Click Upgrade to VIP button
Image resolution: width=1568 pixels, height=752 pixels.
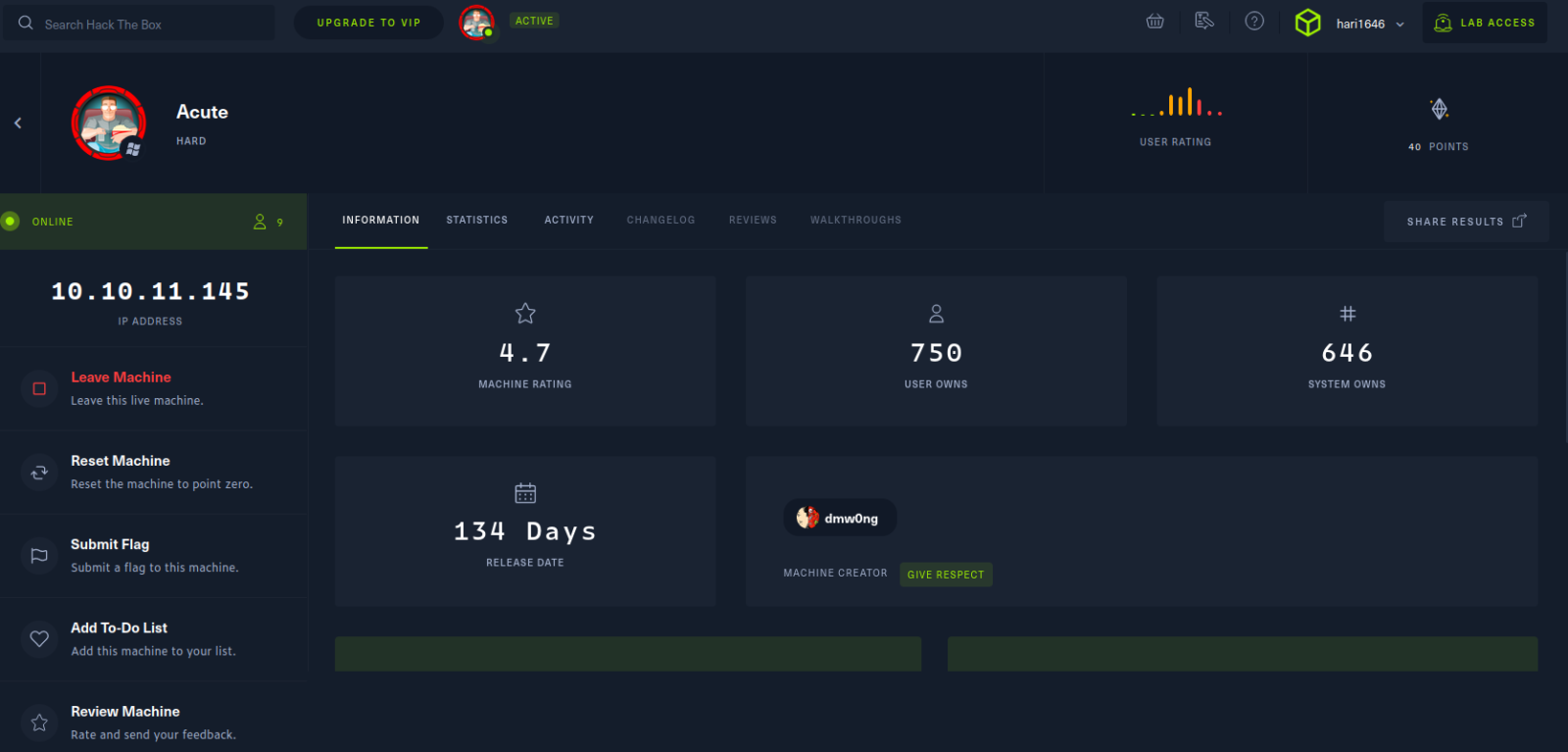tap(368, 23)
